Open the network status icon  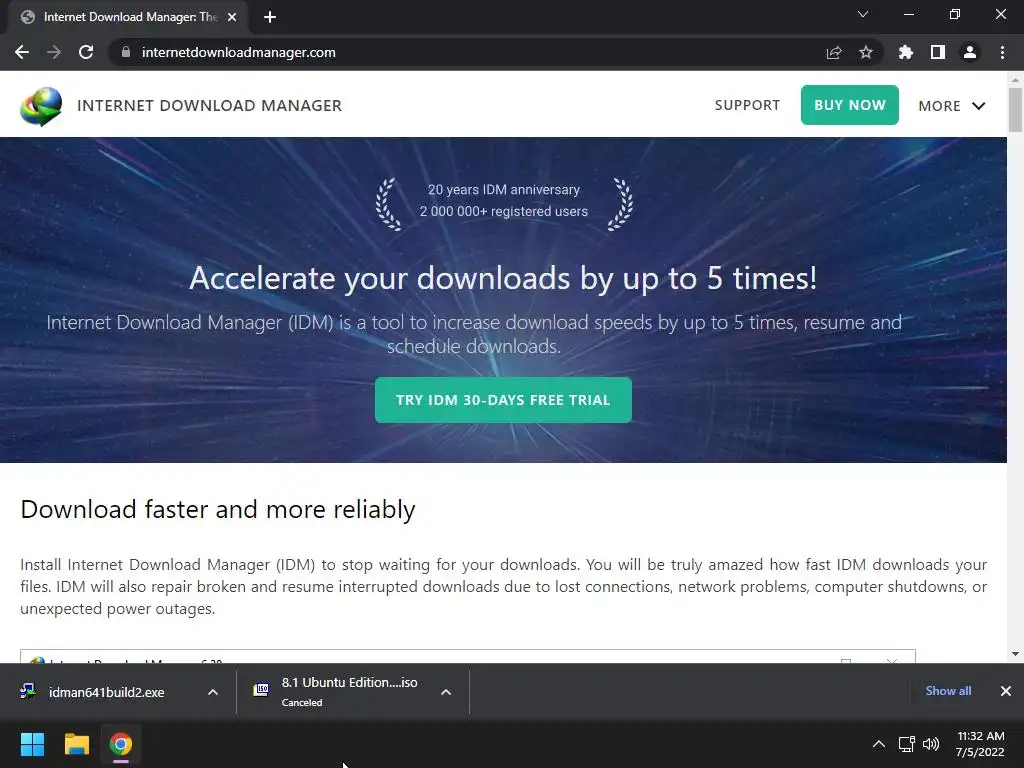[x=906, y=744]
